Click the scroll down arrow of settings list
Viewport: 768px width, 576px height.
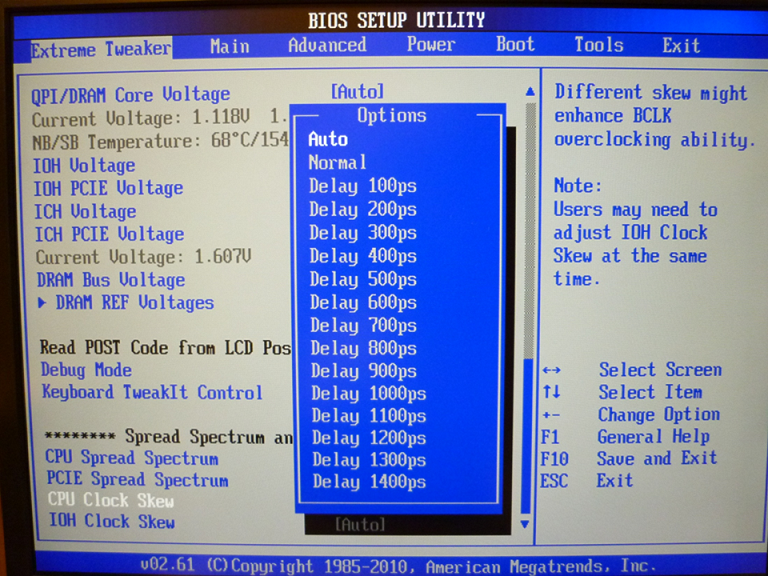coord(525,525)
